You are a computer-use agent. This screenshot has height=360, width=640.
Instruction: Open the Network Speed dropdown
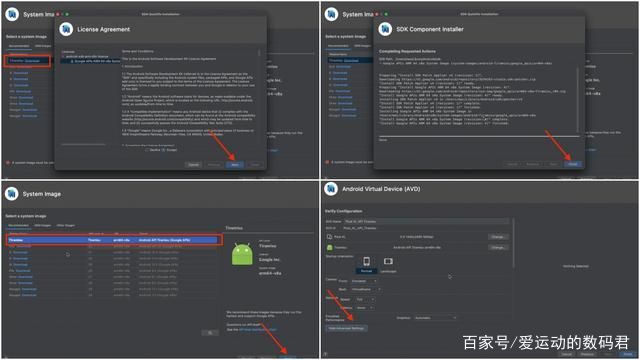pos(365,299)
